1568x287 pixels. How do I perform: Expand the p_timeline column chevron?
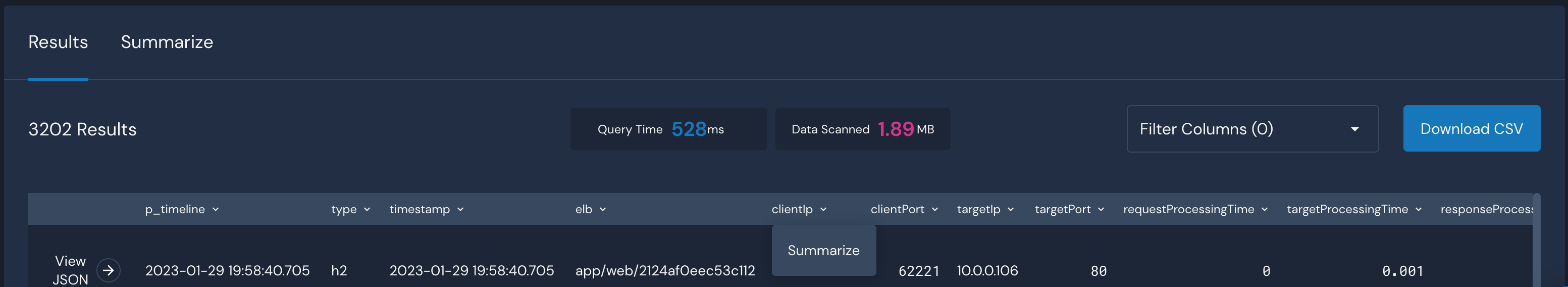point(216,210)
